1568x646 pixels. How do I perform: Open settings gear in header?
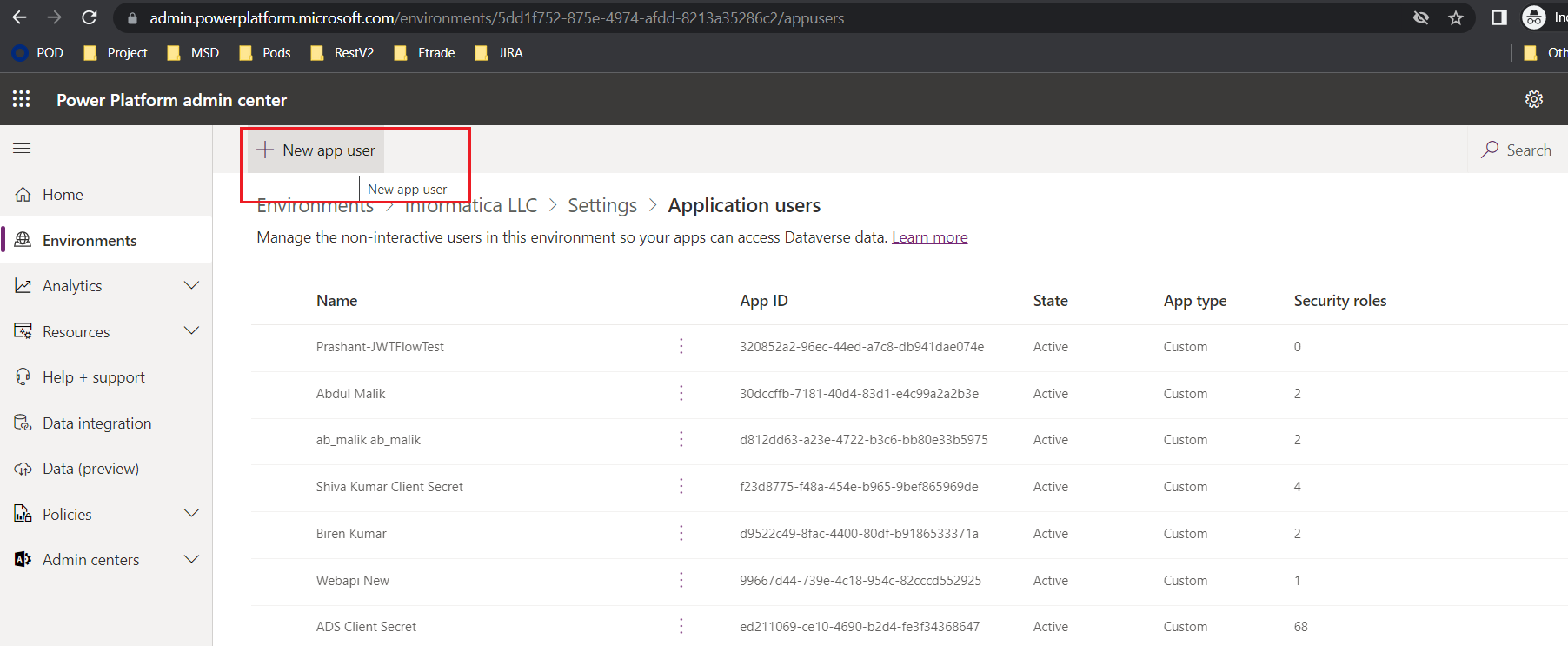tap(1534, 99)
